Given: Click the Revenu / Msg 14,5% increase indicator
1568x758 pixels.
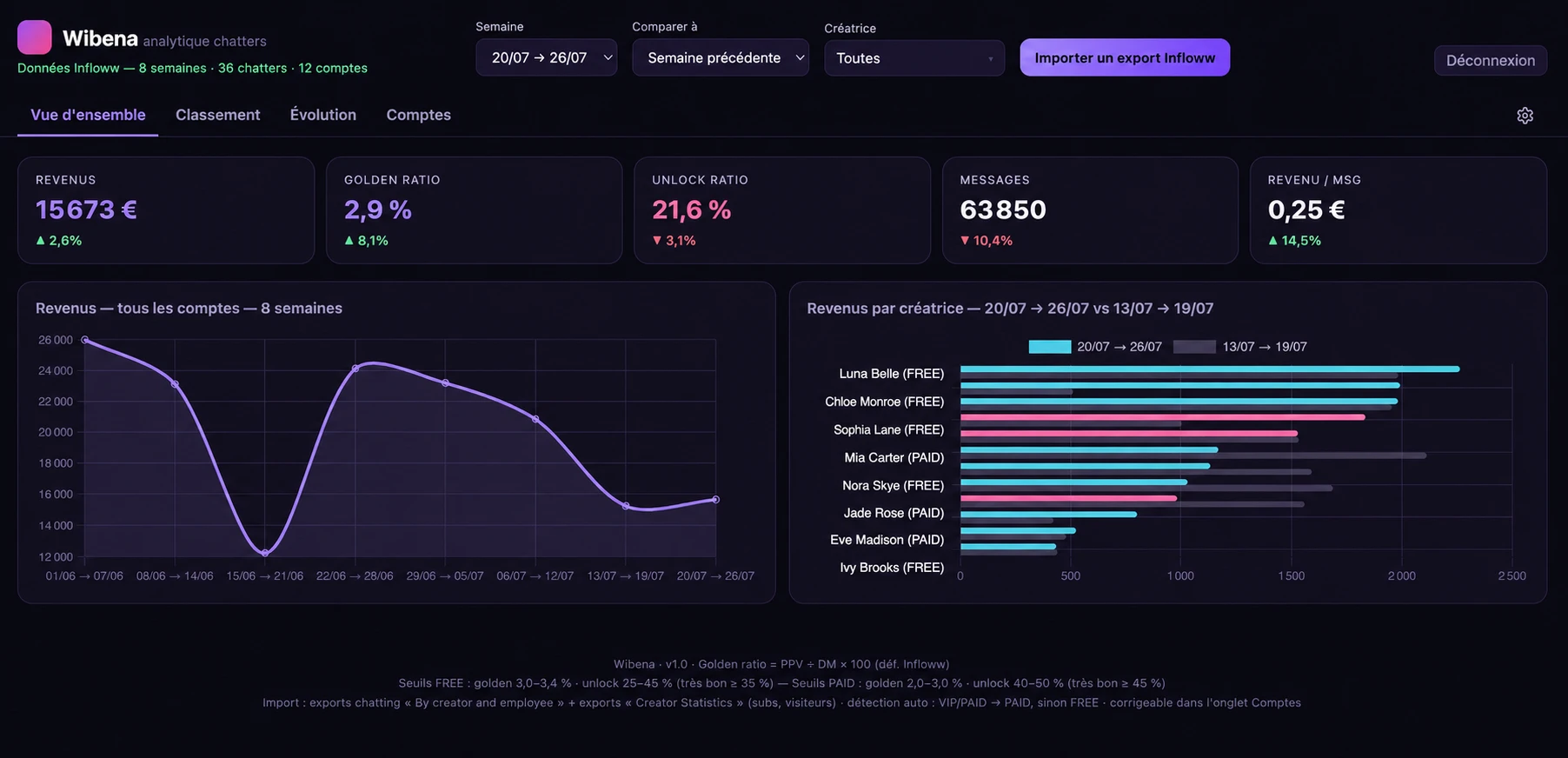Looking at the screenshot, I should pyautogui.click(x=1294, y=241).
